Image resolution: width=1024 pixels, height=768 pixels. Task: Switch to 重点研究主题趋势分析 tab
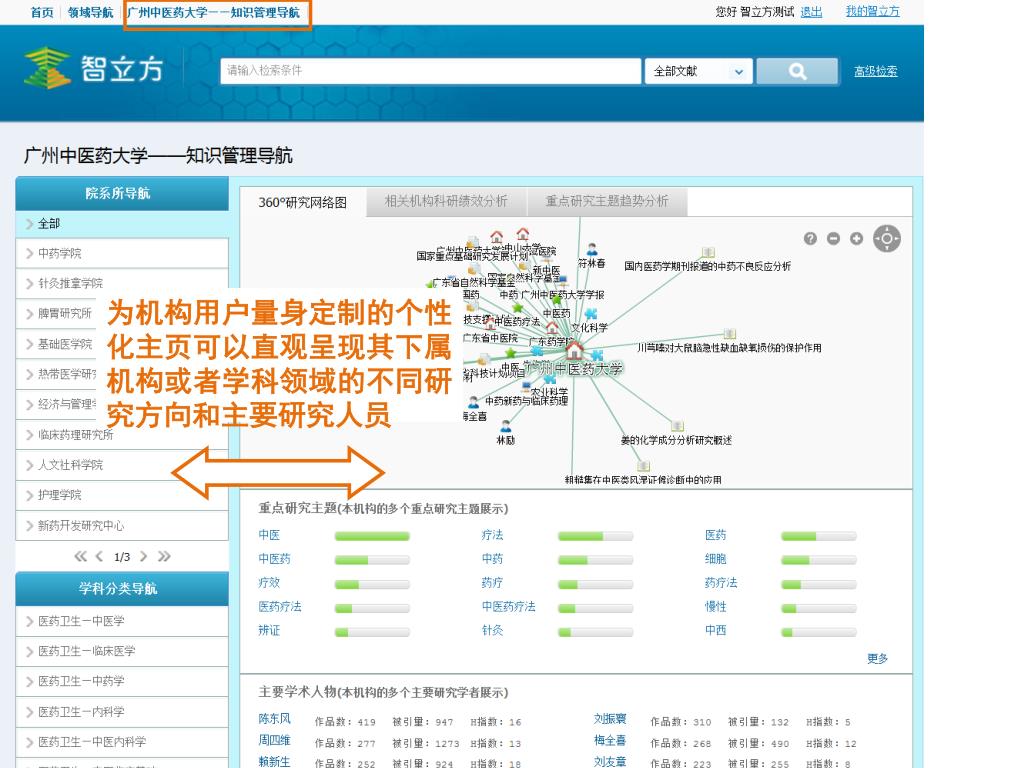(x=607, y=201)
